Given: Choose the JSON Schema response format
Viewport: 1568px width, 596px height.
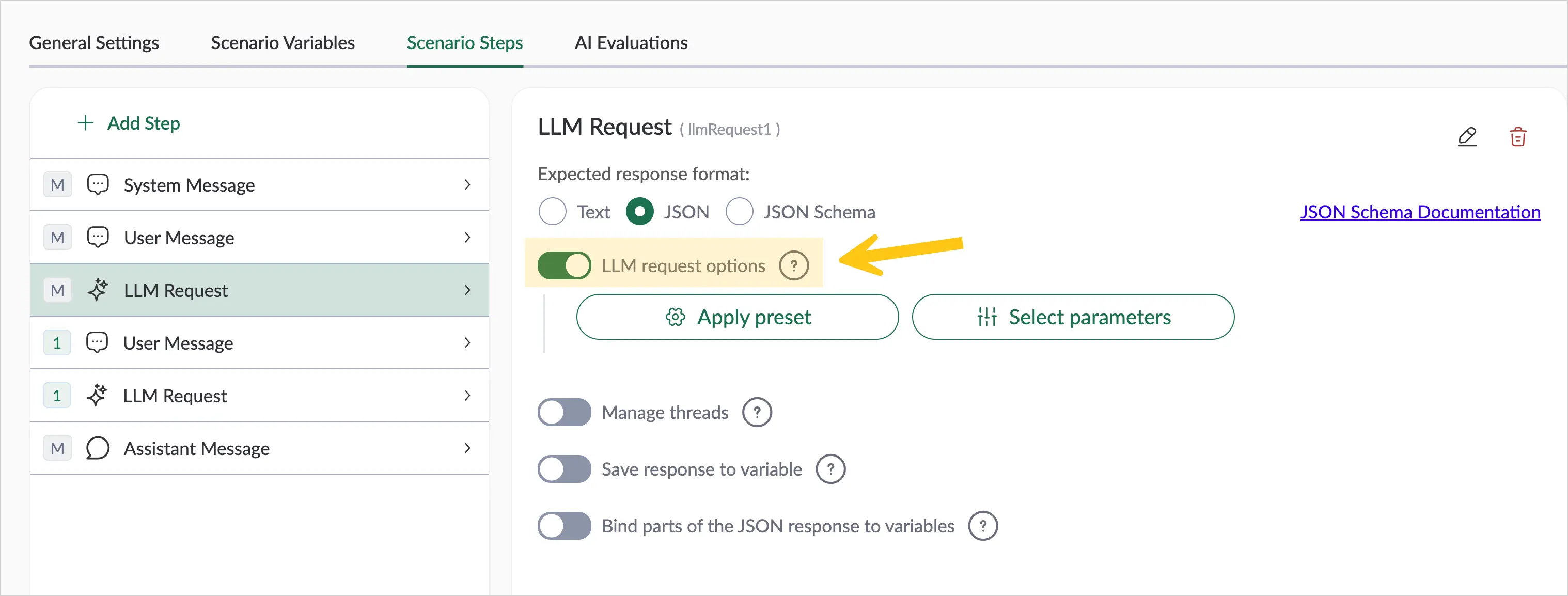Looking at the screenshot, I should (739, 211).
